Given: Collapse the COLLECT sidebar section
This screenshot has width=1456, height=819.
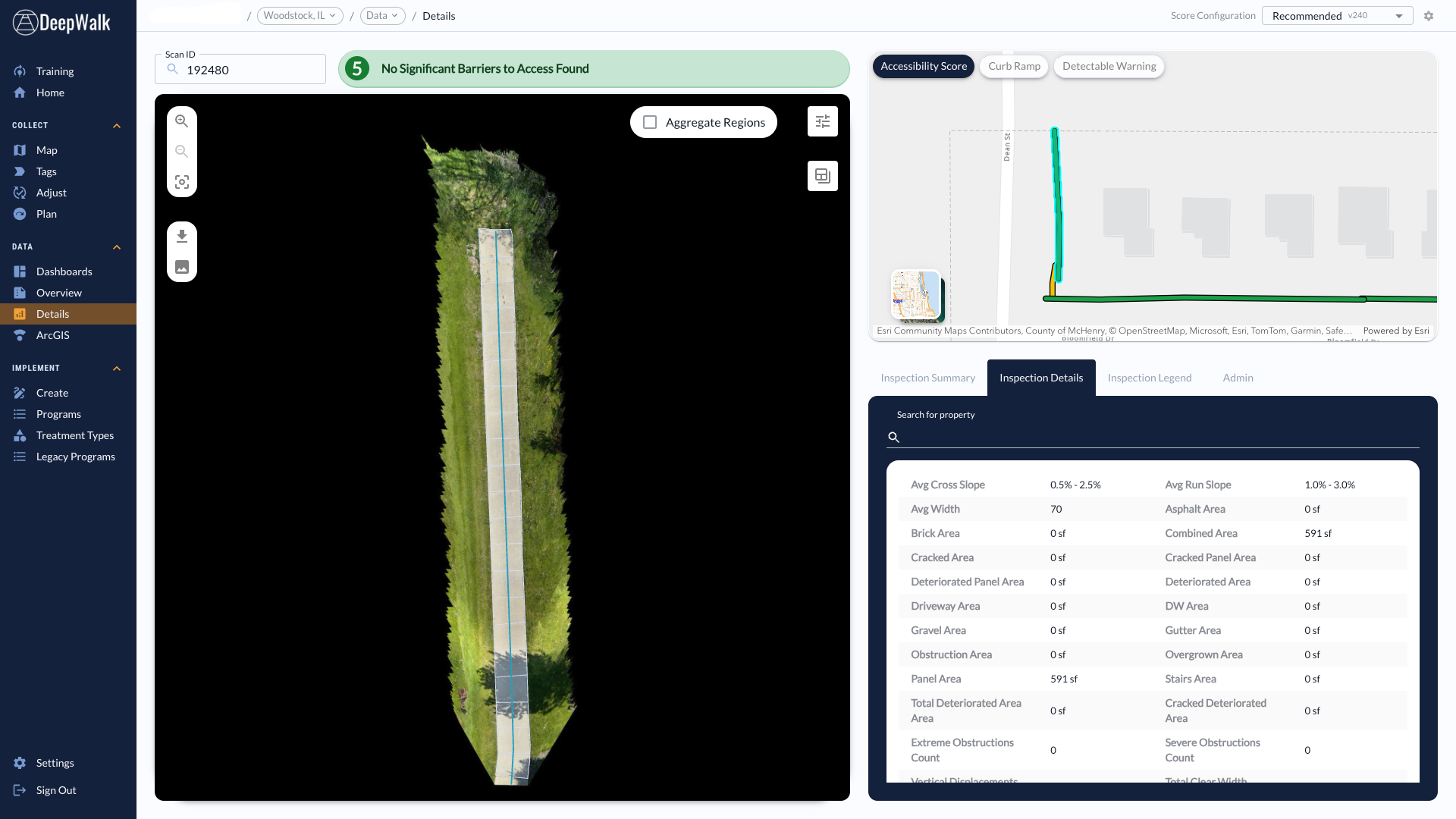Looking at the screenshot, I should 117,126.
